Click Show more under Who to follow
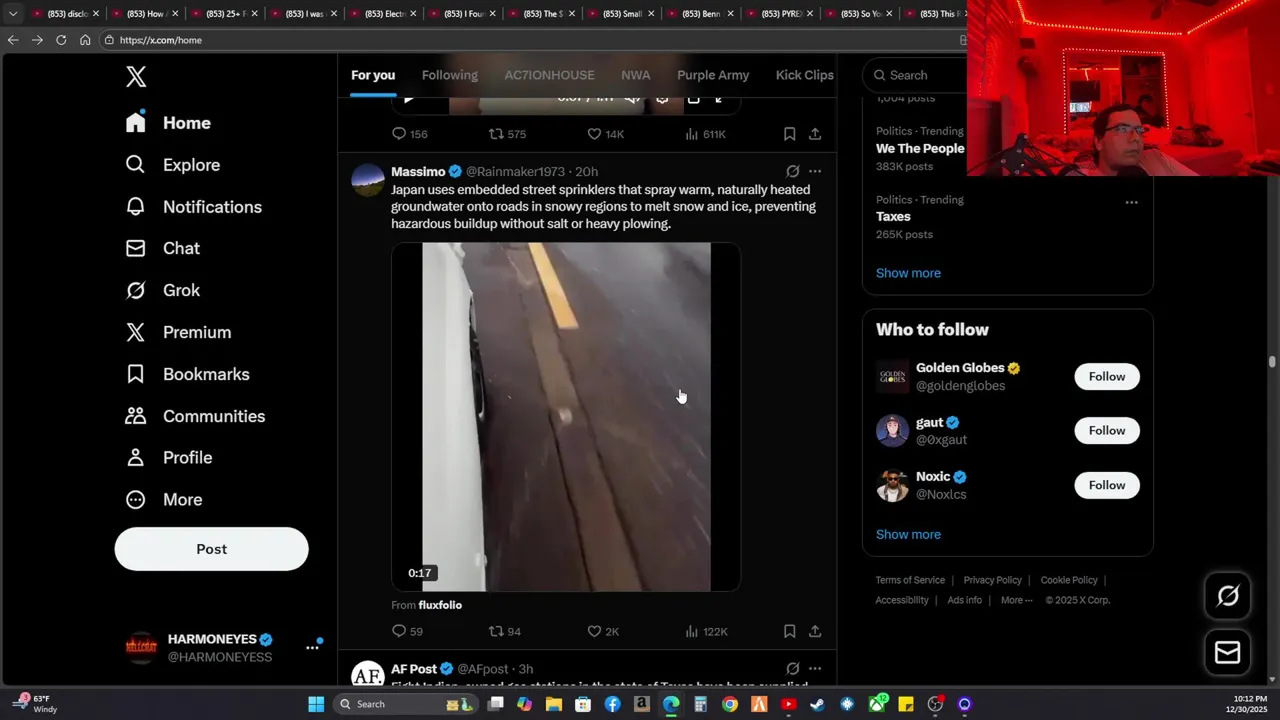This screenshot has height=720, width=1280. (x=908, y=534)
